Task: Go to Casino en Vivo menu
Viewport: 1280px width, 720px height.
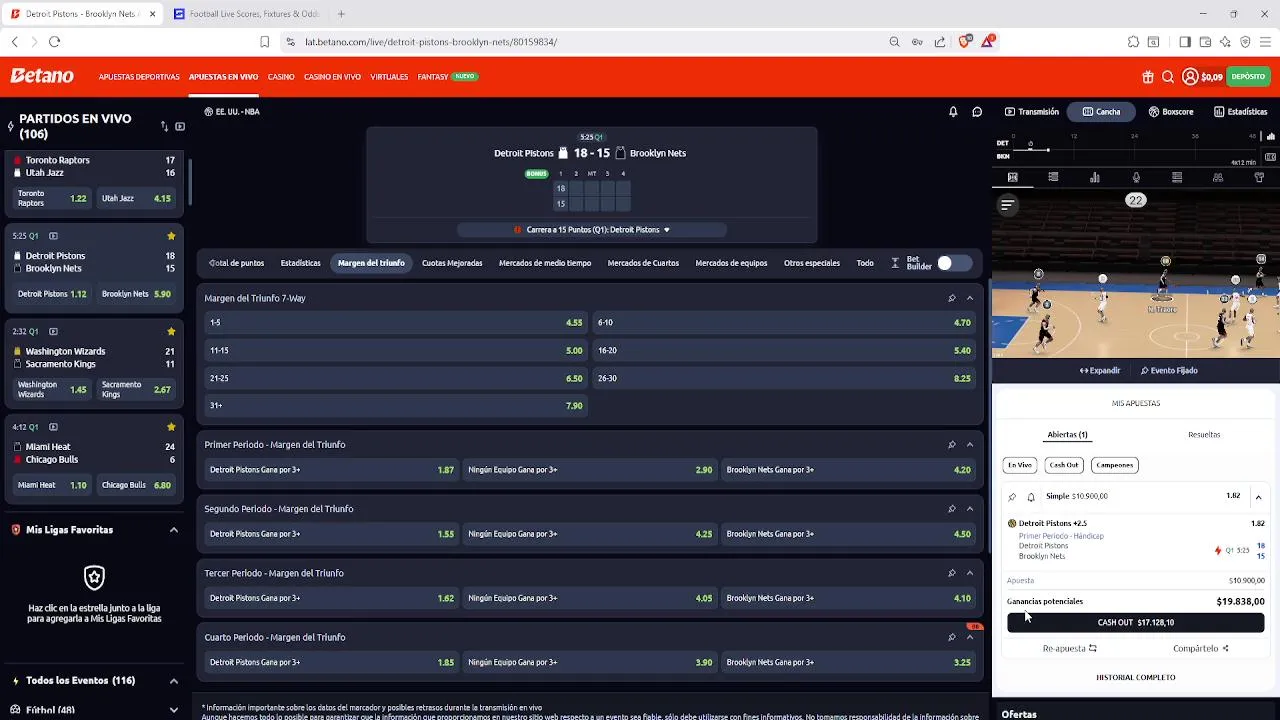Action: 332,77
